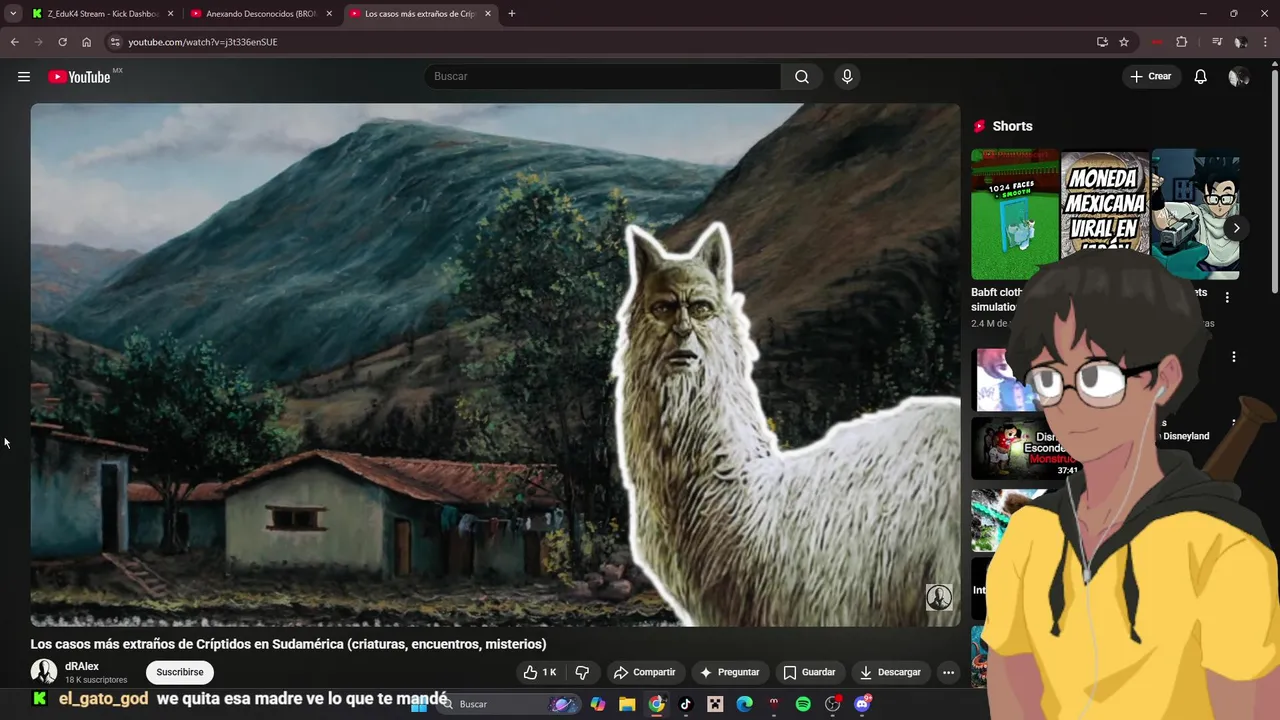Click the browser address bar URL
This screenshot has height=720, width=1280.
(203, 42)
